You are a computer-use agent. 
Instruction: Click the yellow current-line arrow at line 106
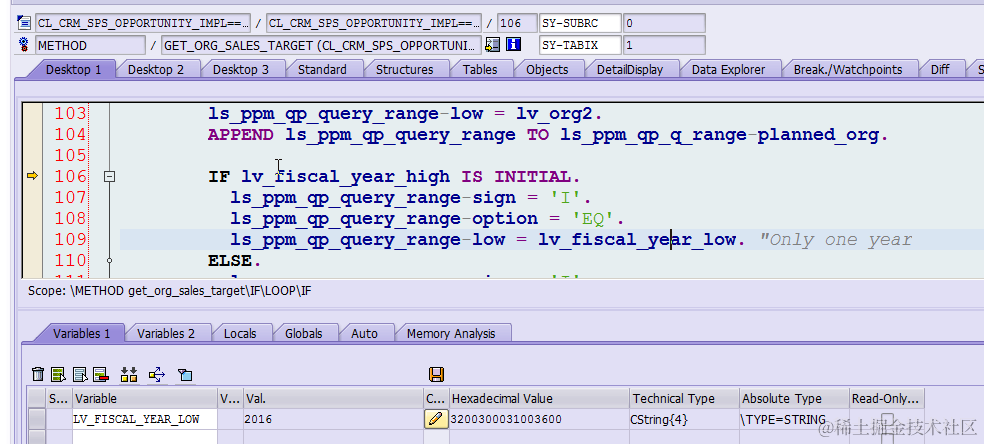pos(32,176)
